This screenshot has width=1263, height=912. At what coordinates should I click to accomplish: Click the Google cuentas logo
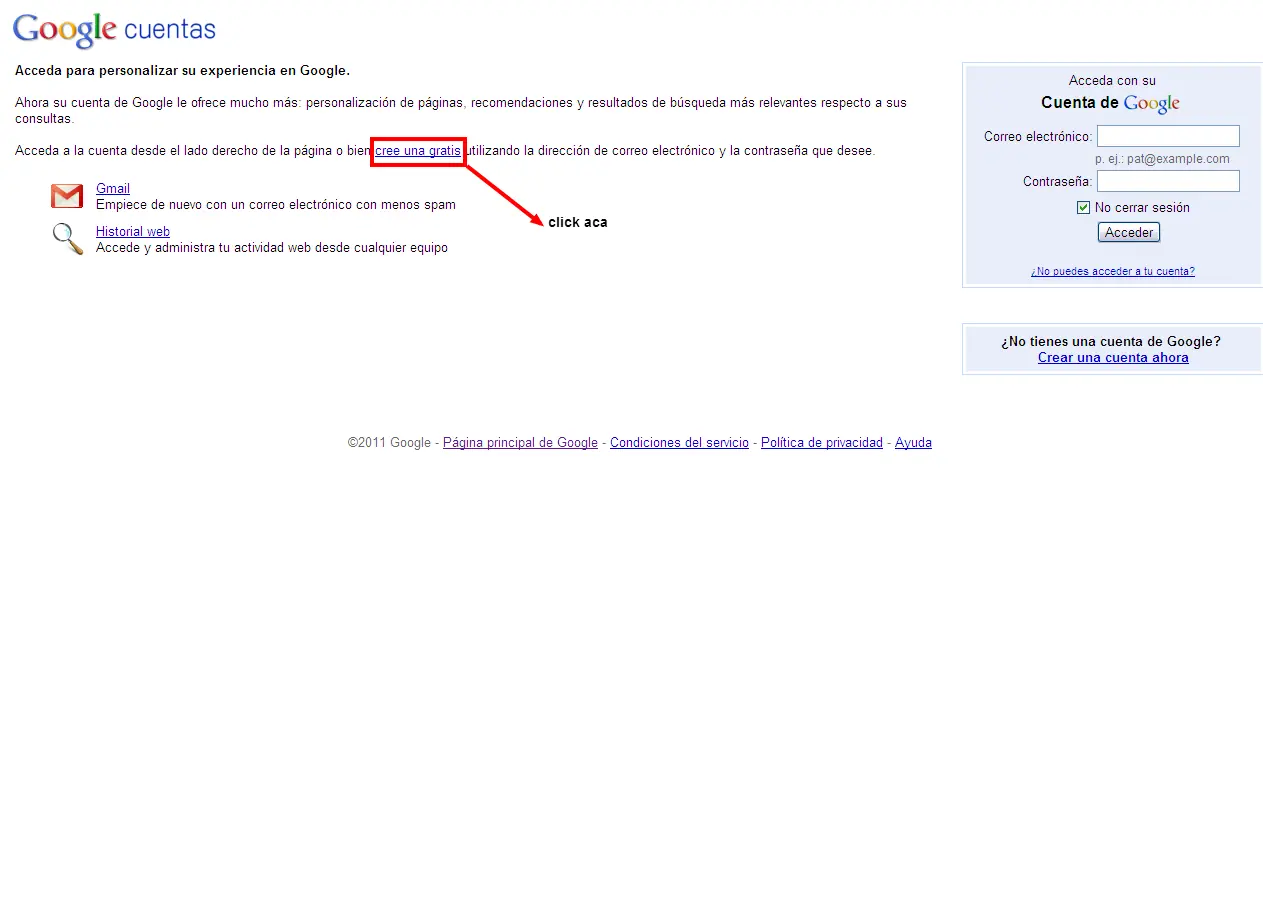coord(114,30)
